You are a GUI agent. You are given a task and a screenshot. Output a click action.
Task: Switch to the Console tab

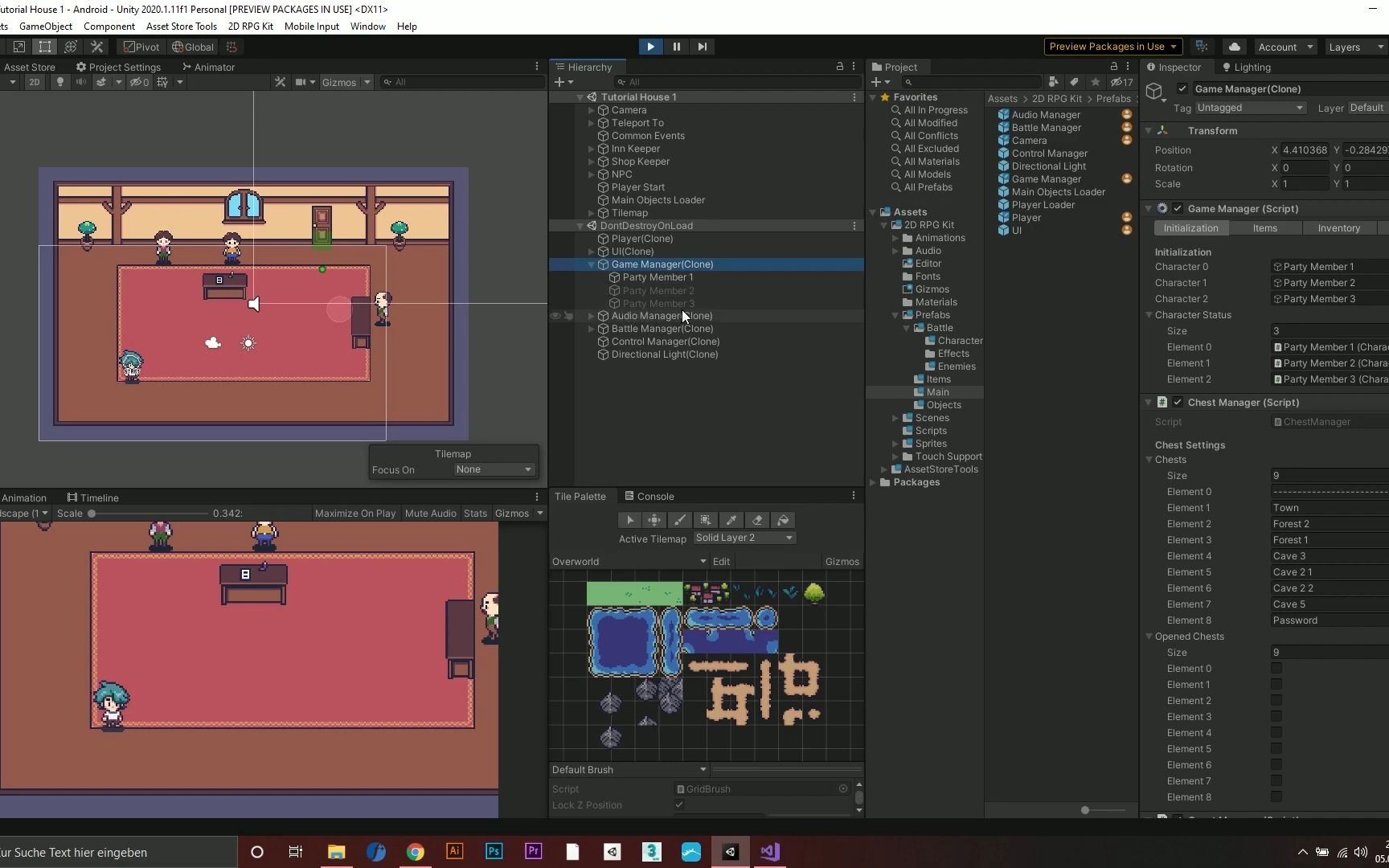pos(650,497)
